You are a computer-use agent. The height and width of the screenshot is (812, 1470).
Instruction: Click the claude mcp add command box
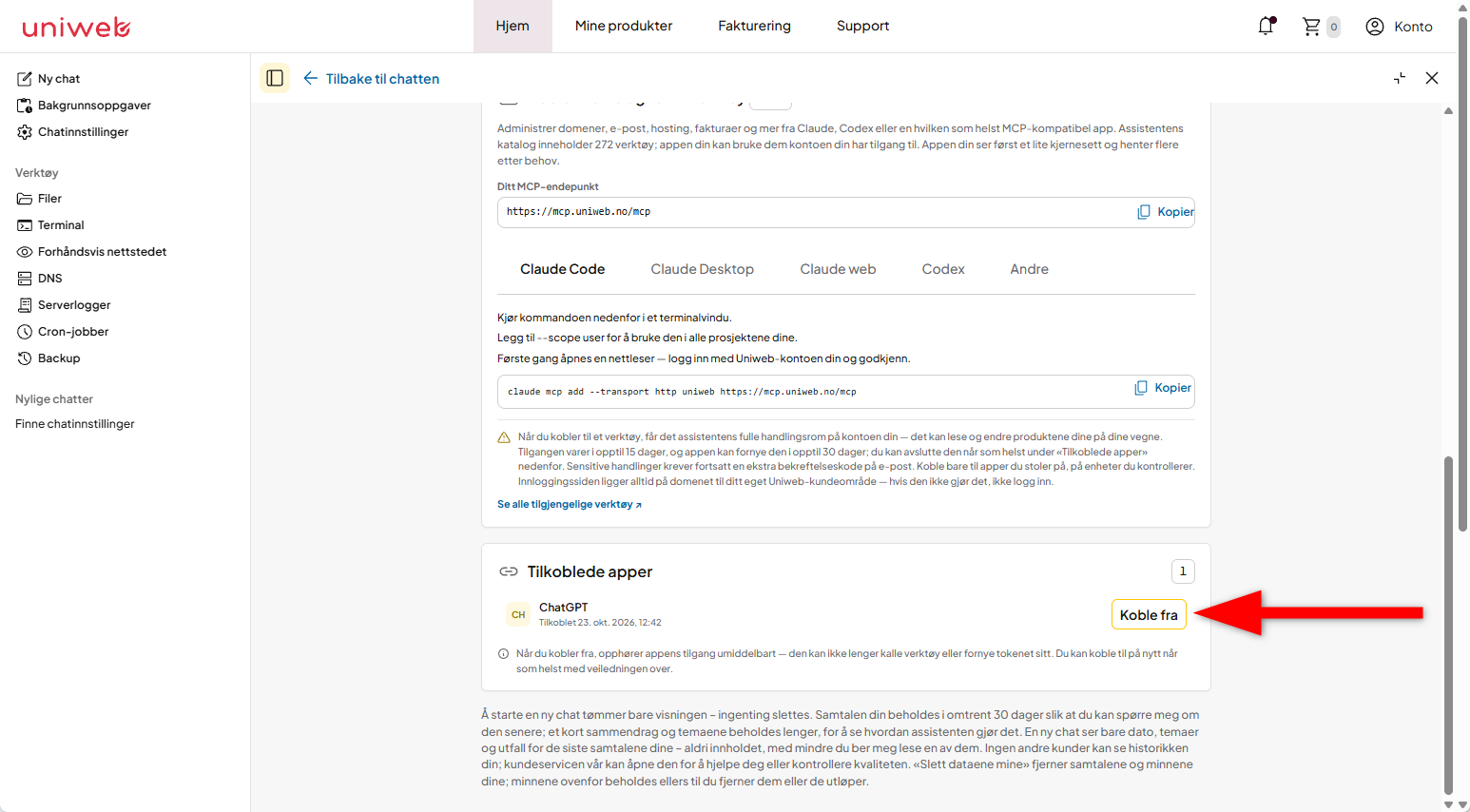[x=846, y=392]
